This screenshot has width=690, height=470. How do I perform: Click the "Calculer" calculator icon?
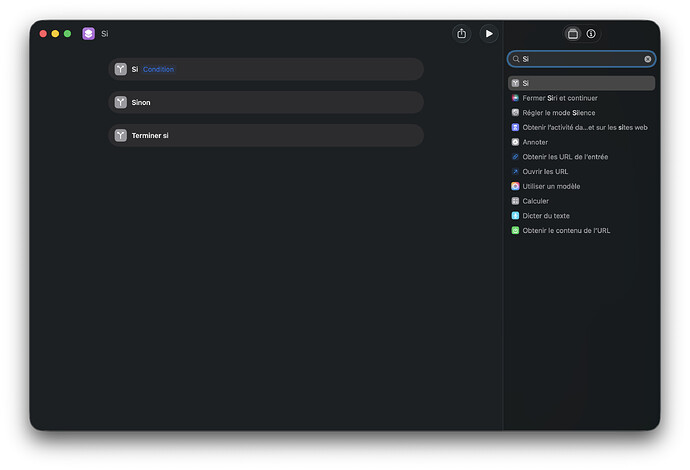pos(515,201)
